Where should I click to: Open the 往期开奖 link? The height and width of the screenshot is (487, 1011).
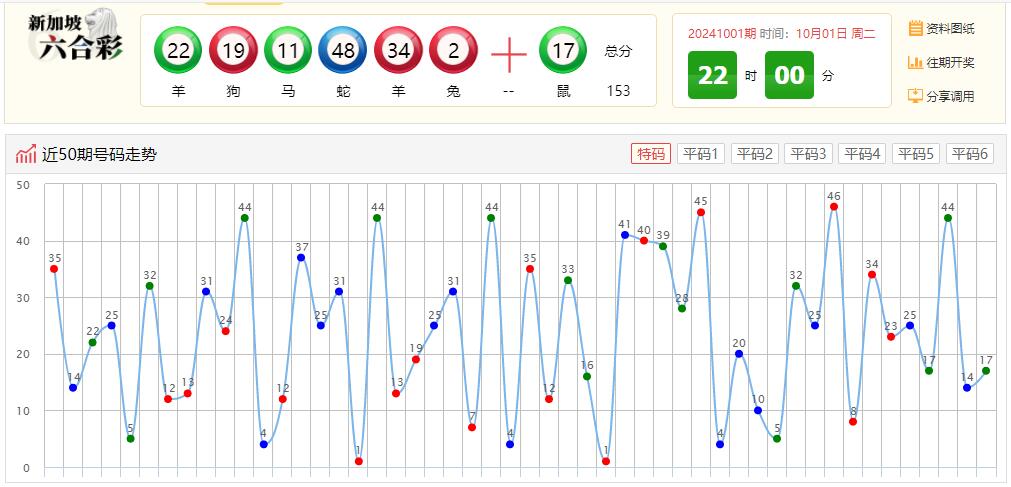coord(950,62)
